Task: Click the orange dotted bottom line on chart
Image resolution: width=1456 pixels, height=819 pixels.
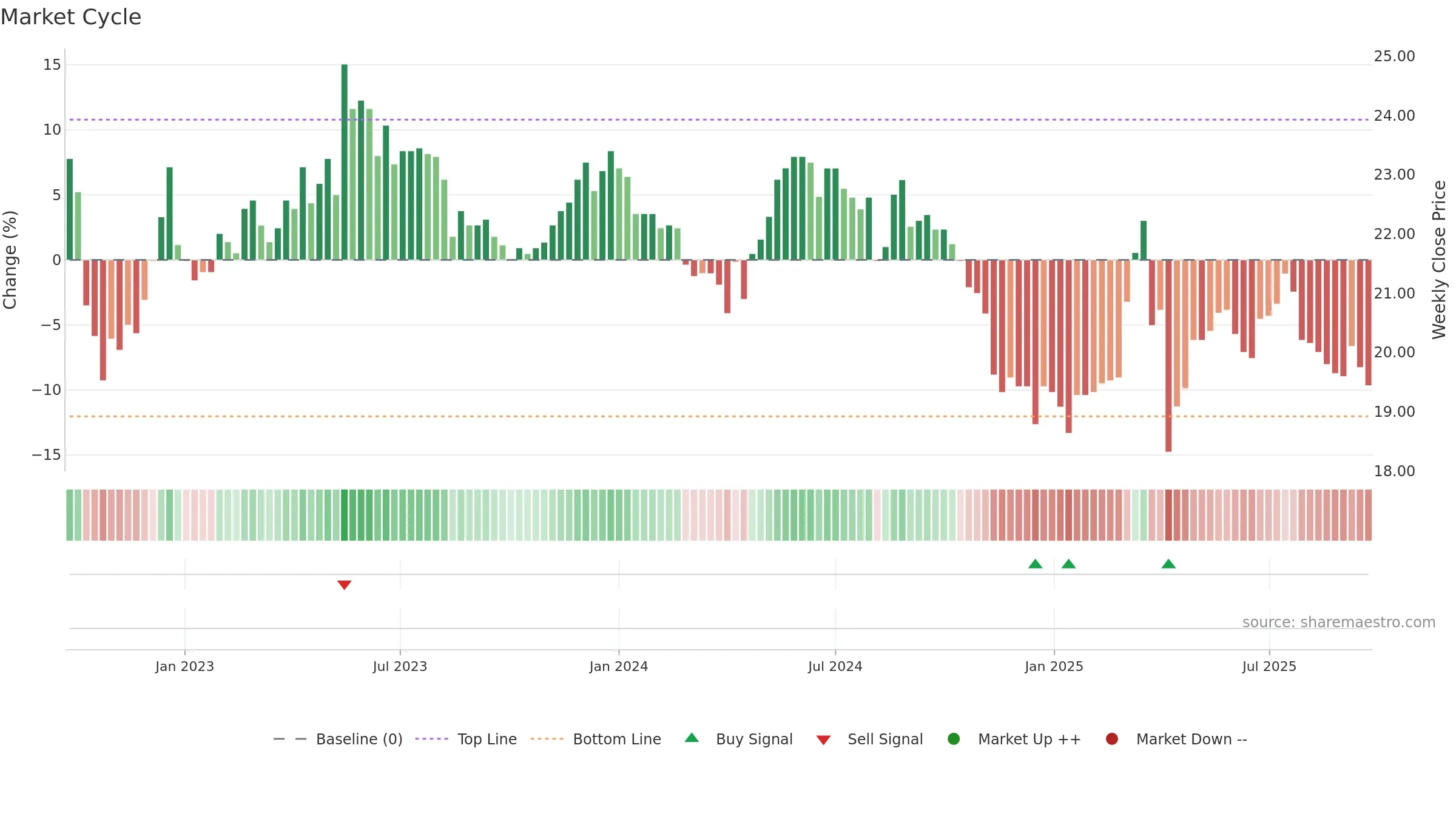Action: (x=719, y=416)
